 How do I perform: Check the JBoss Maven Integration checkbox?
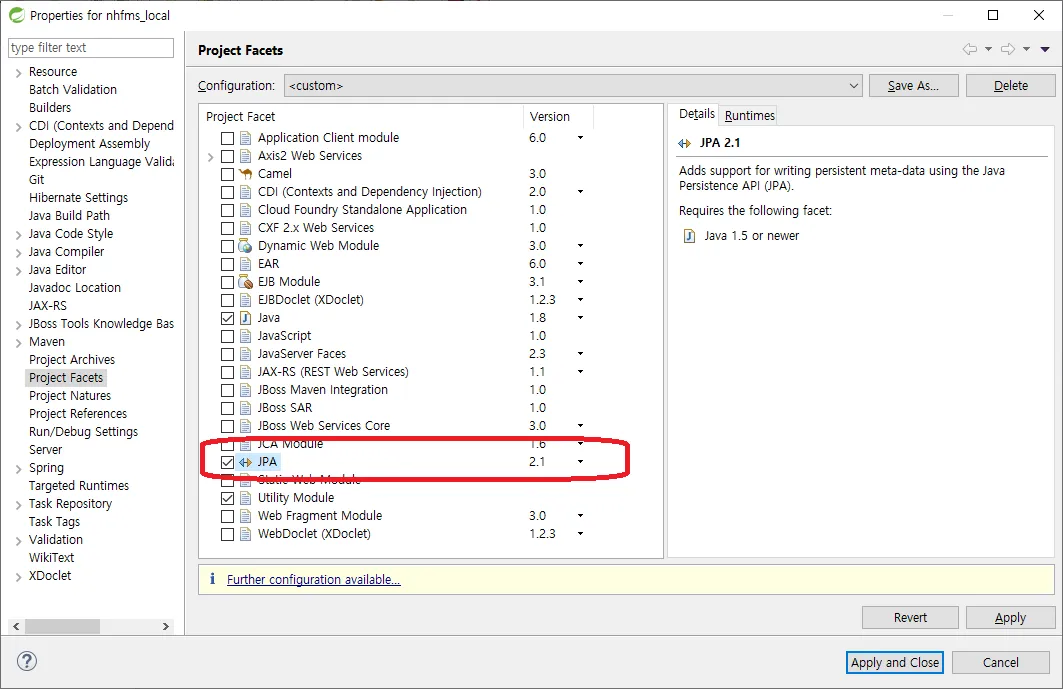pos(228,390)
